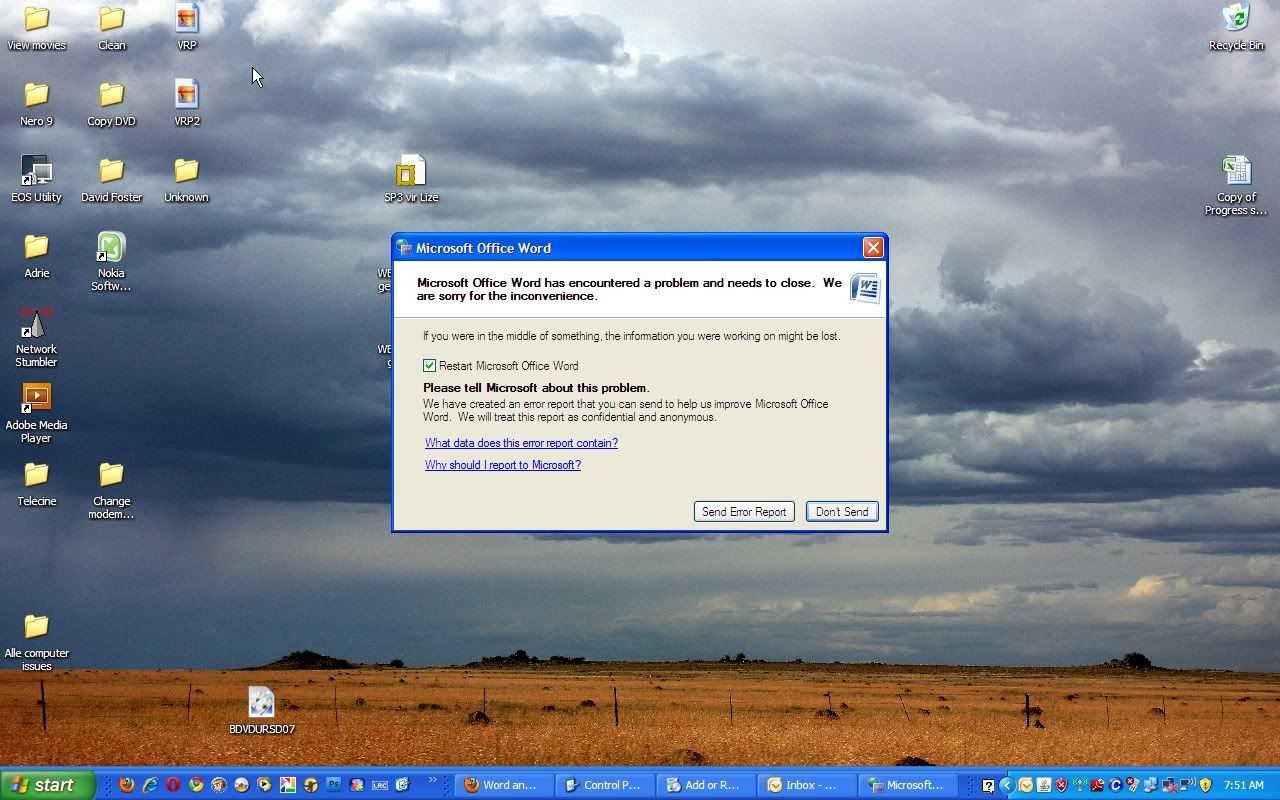Launch Google Chrome from Quick Launch

point(196,785)
